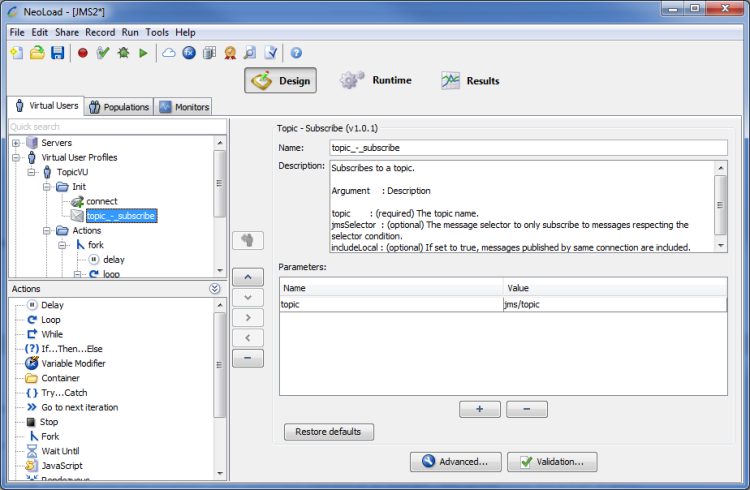The width and height of the screenshot is (750, 490).
Task: Click the If...Then...Else question mark icon
Action: tap(32, 349)
